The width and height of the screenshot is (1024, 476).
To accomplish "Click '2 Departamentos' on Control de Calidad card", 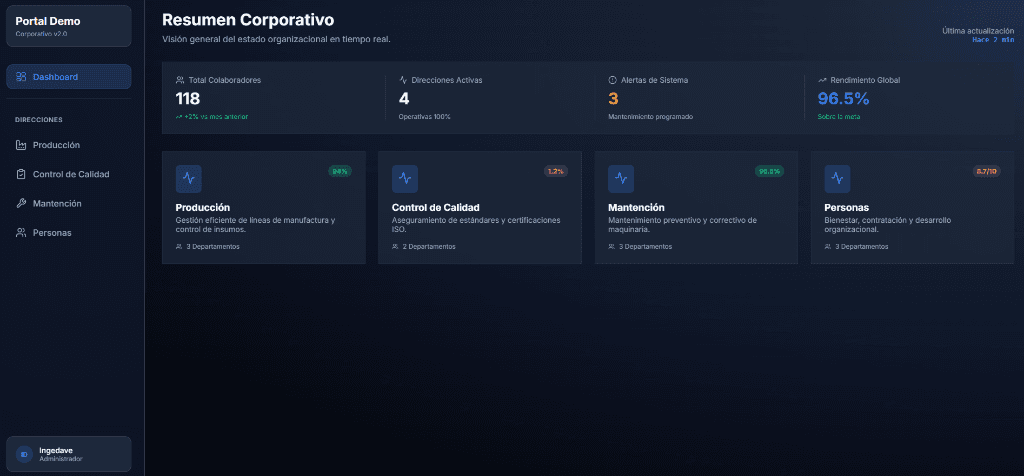I will [429, 247].
